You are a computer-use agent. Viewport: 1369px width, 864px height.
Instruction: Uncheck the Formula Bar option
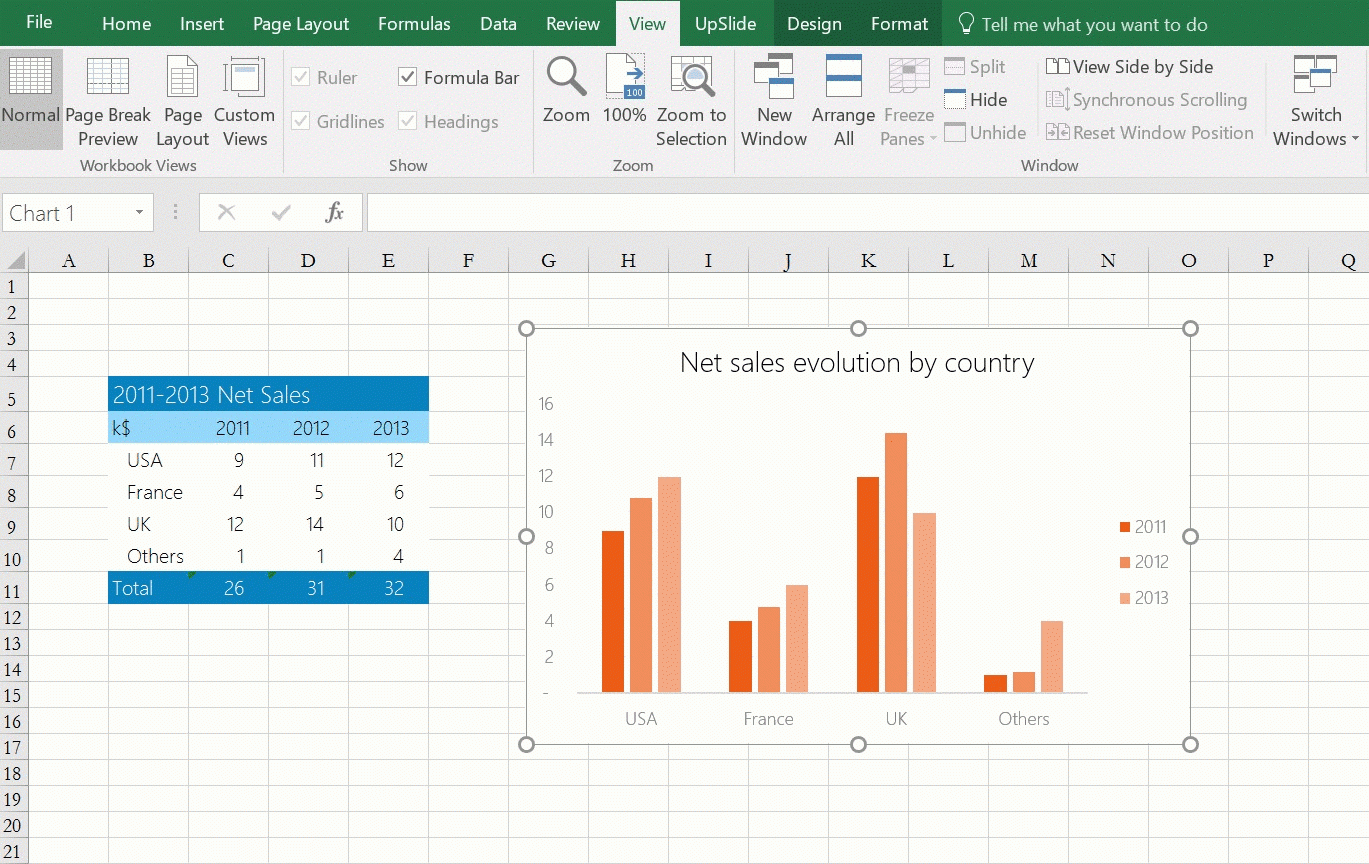[406, 77]
